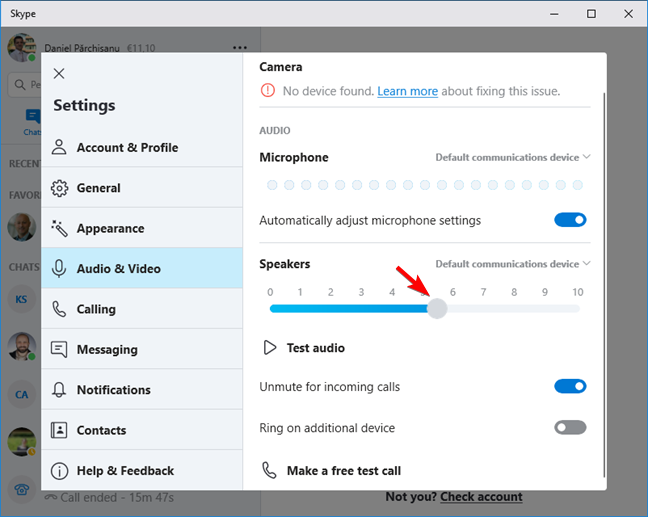
Task: Click the speaker volume slider handle
Action: coord(437,309)
